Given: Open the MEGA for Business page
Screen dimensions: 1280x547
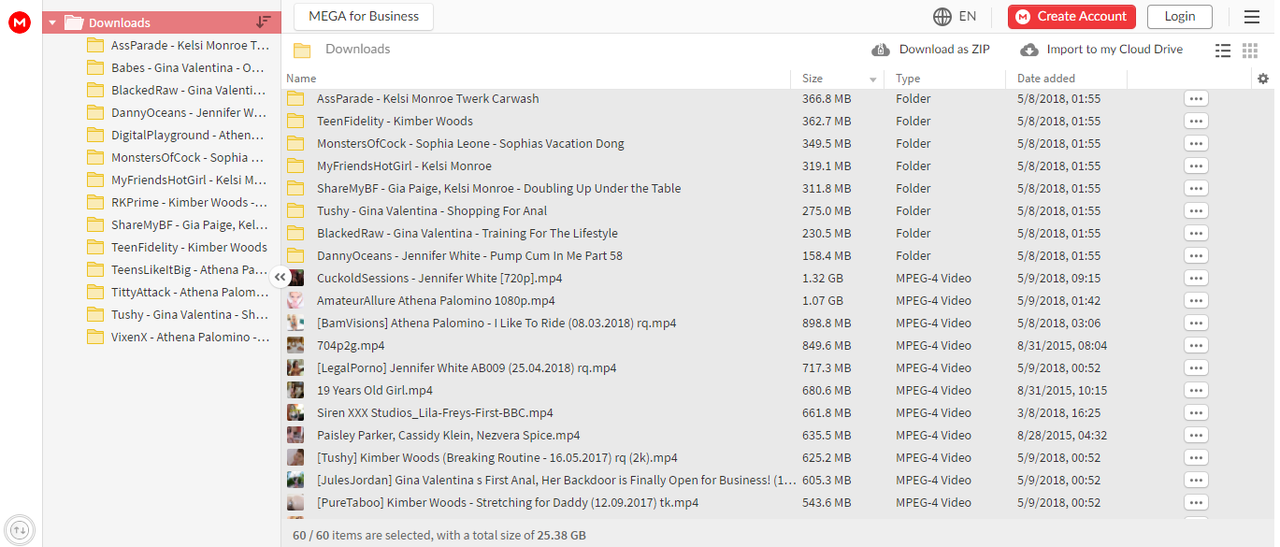Looking at the screenshot, I should tap(364, 16).
